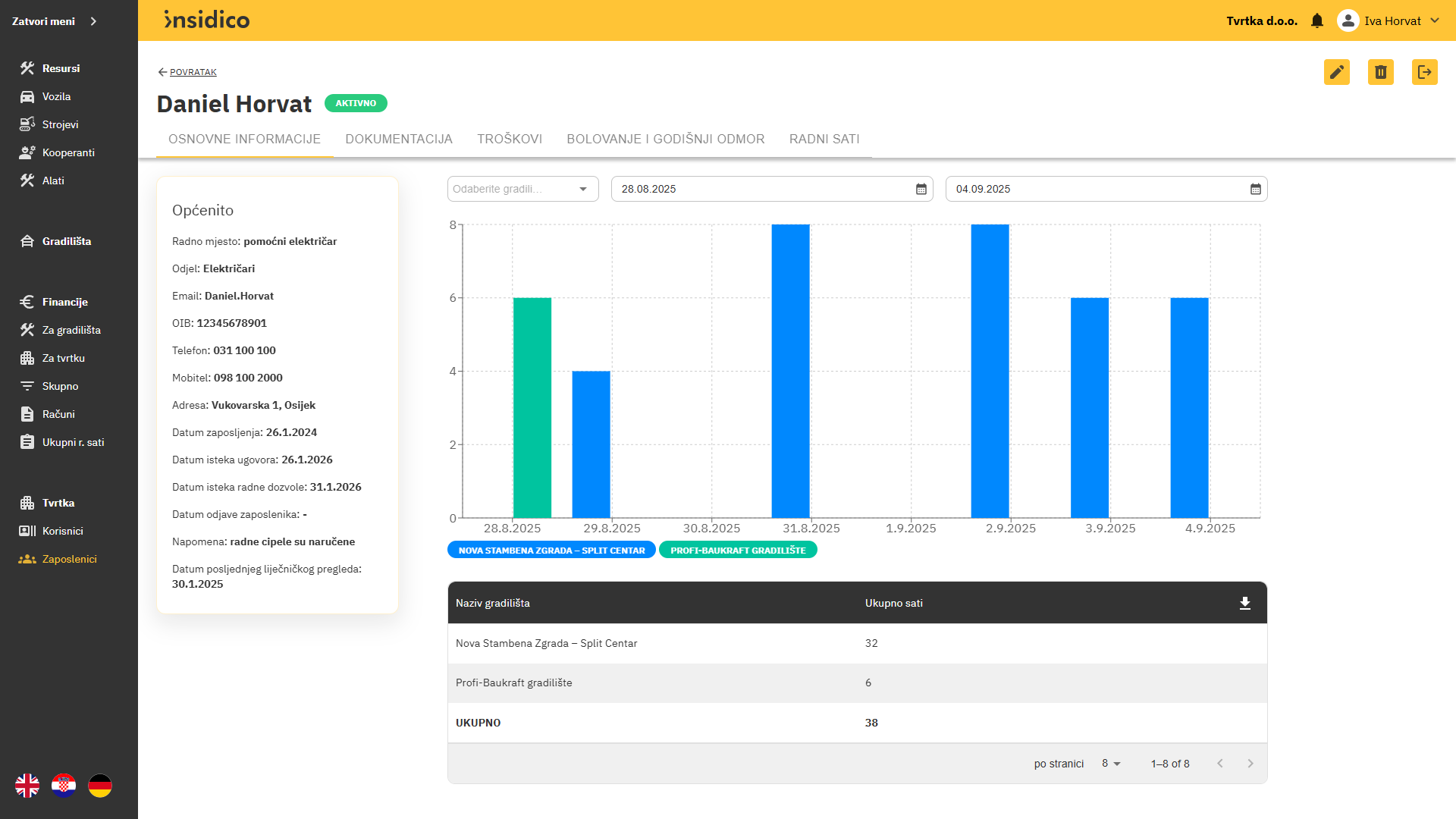Collapse sidebar with Zatvori meni
This screenshot has height=819, width=1456.
point(55,21)
